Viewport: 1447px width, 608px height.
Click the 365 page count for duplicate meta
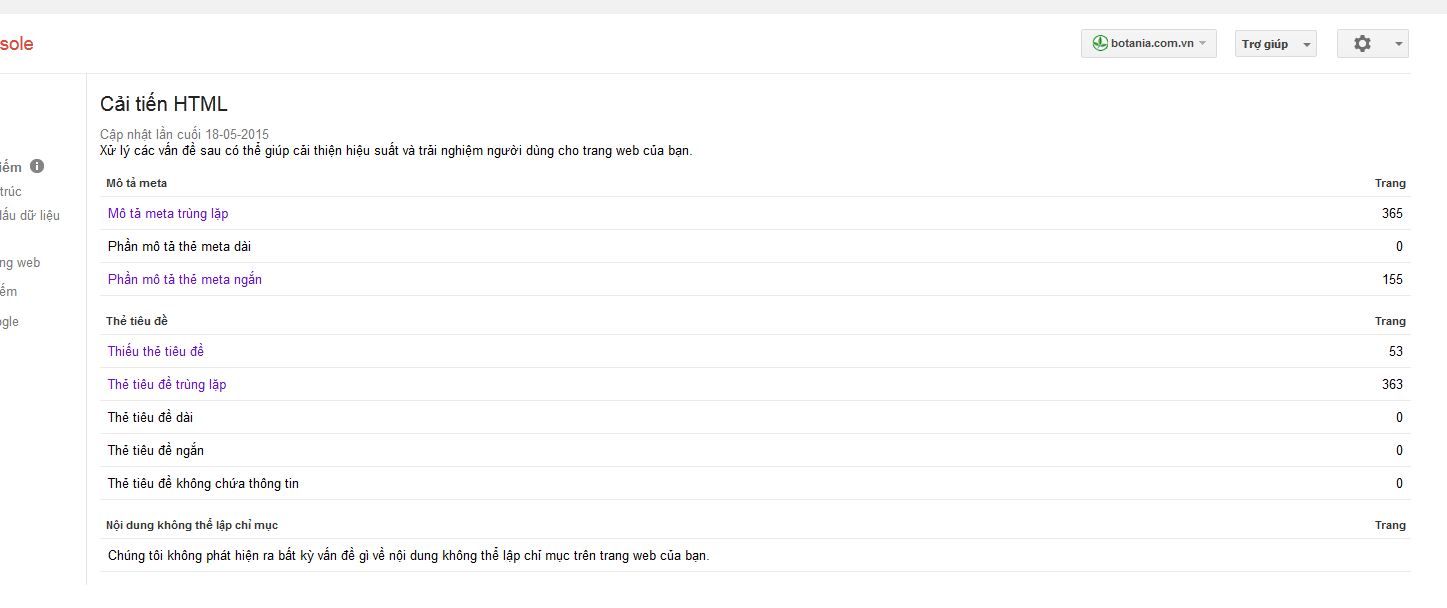[1392, 213]
